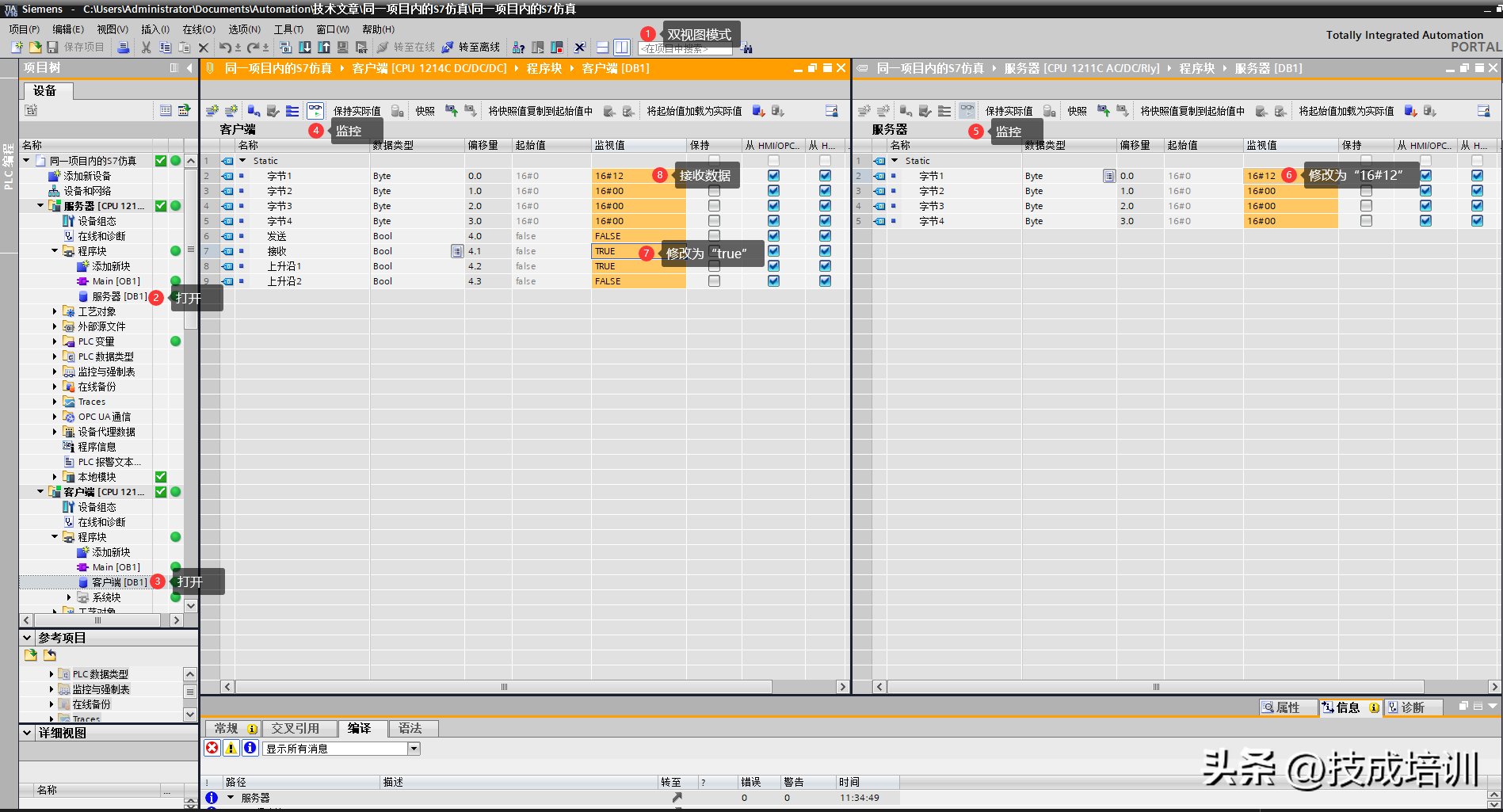This screenshot has height=812, width=1503.
Task: Collapse Static group in 服务器 data block
Action: [x=895, y=161]
